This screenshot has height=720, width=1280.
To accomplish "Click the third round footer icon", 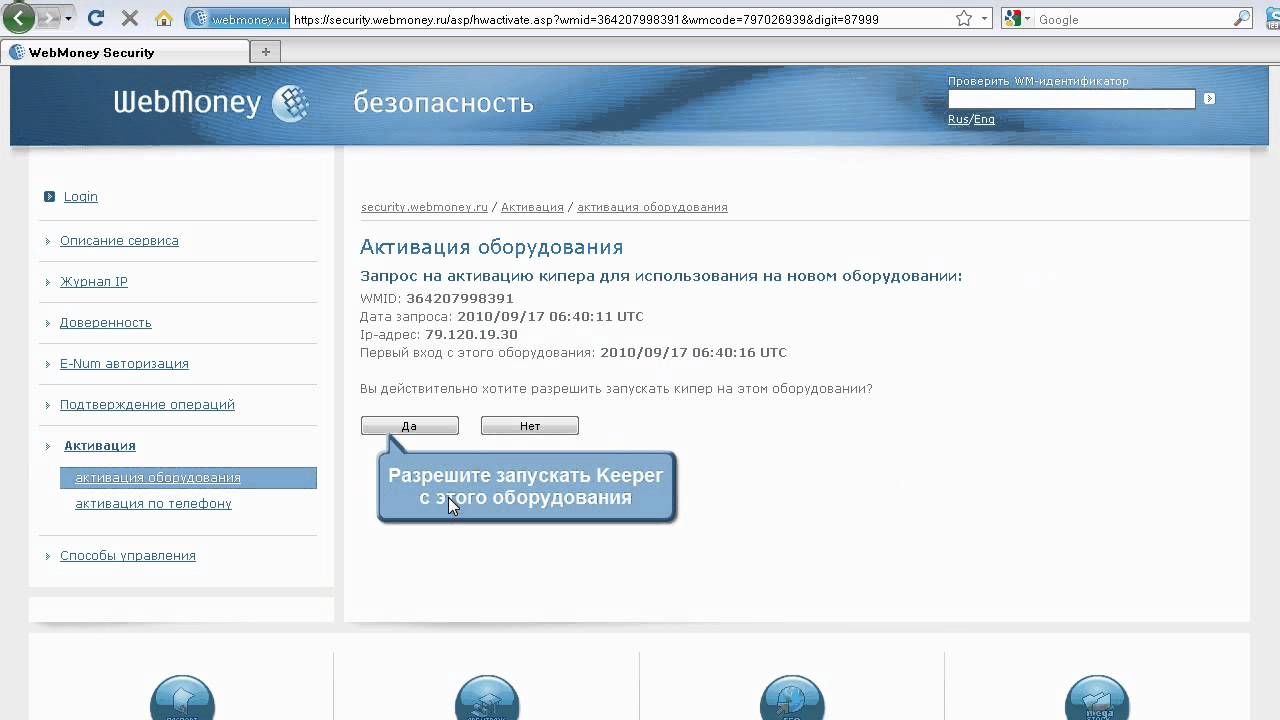I will click(792, 698).
